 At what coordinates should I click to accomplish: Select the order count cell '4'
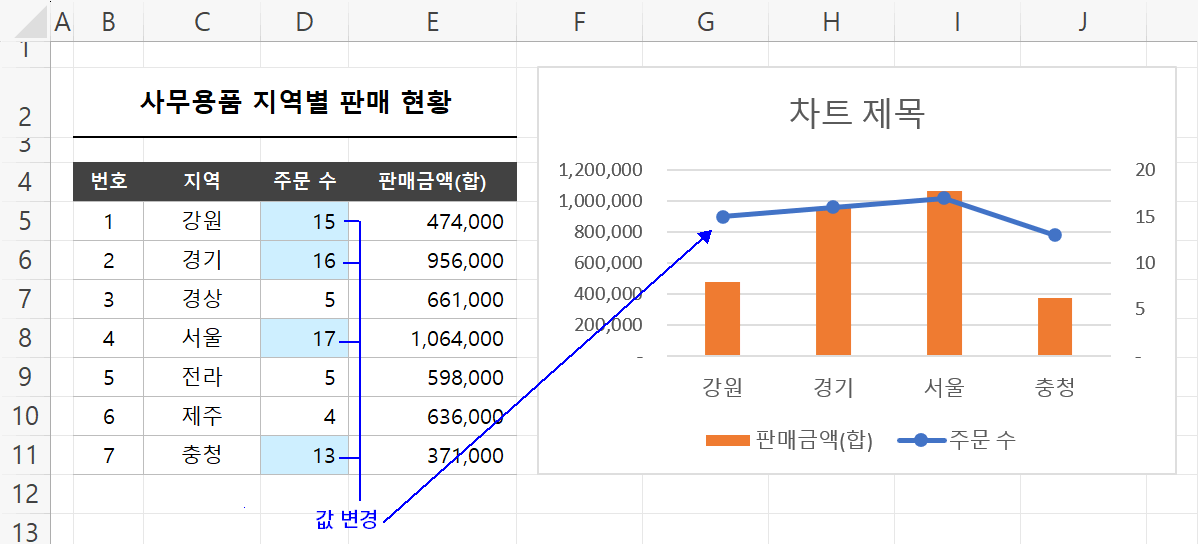click(304, 416)
